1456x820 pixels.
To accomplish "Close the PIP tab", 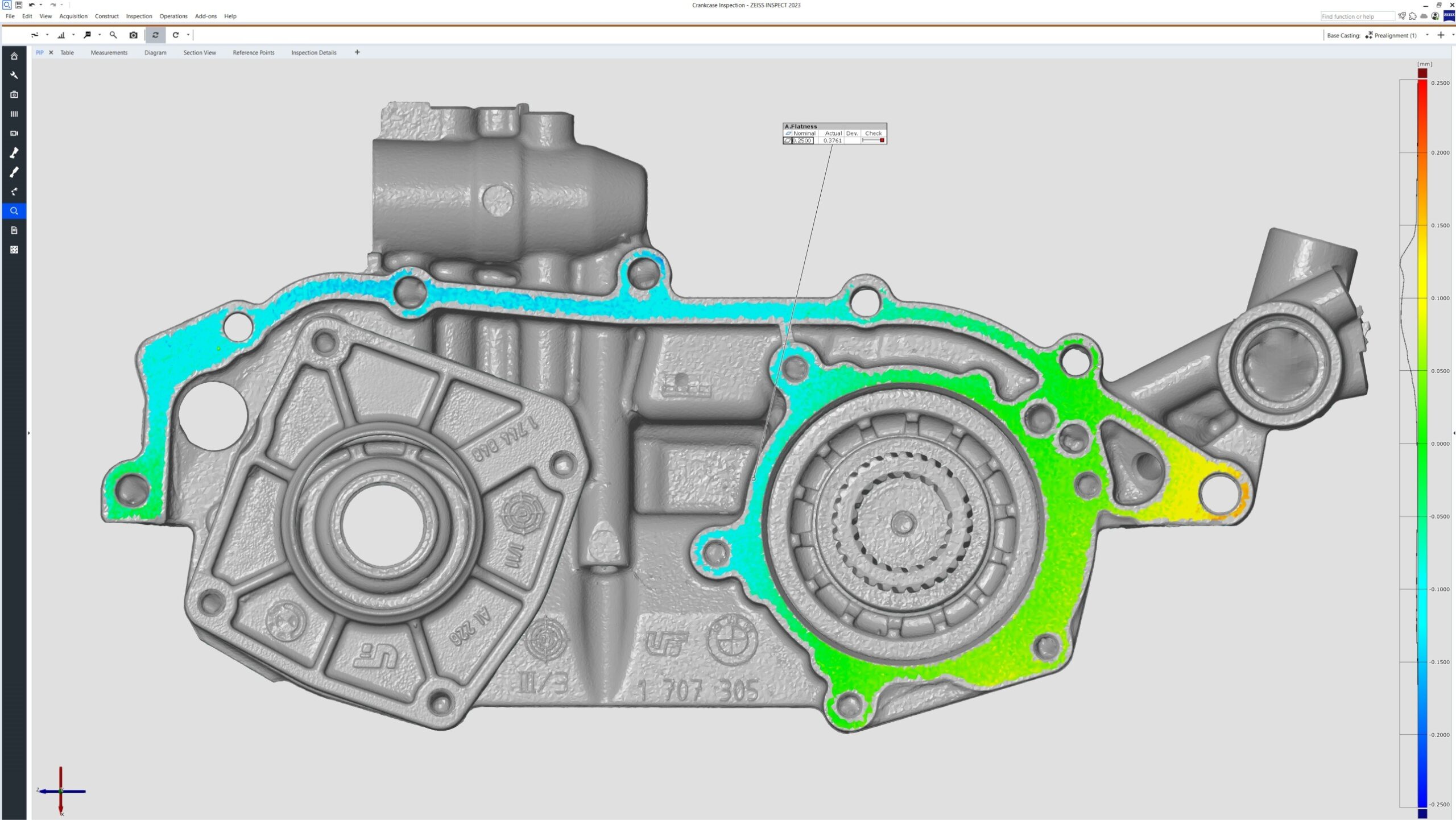I will (51, 52).
